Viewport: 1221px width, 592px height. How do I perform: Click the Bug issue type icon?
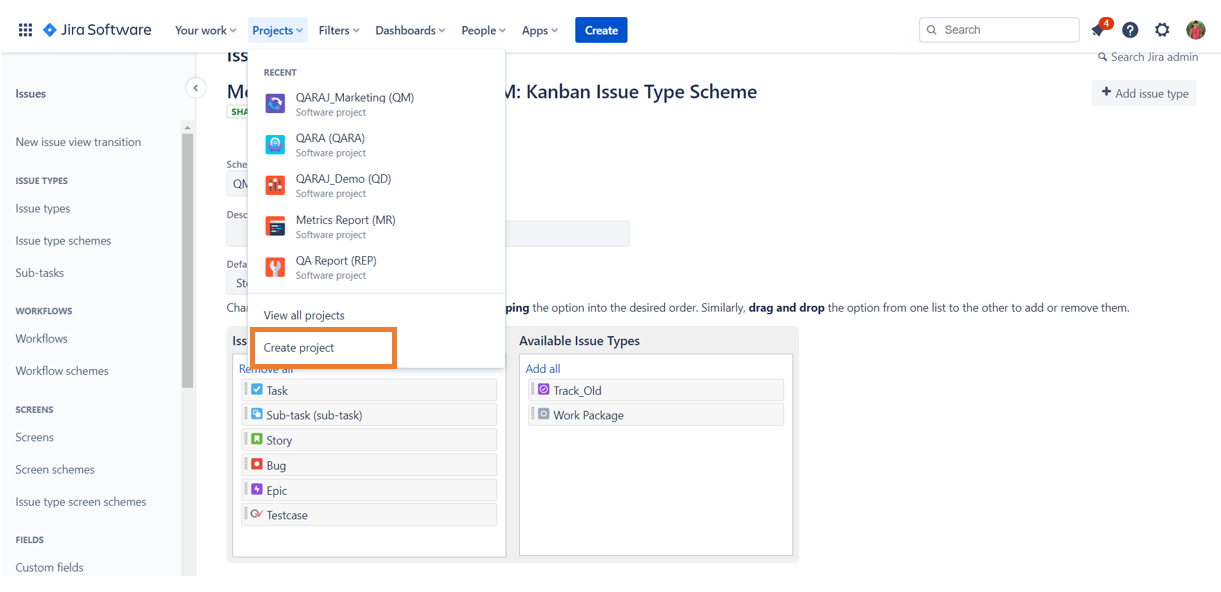[257, 464]
